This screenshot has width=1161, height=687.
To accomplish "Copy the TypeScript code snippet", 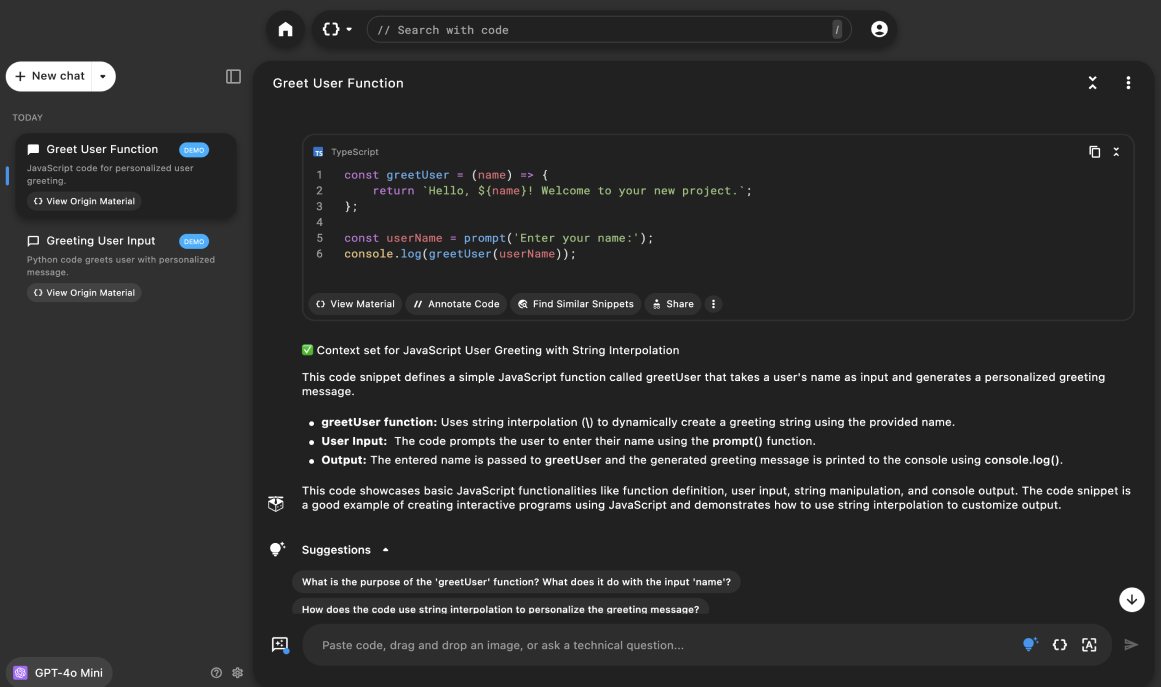I will 1094,152.
